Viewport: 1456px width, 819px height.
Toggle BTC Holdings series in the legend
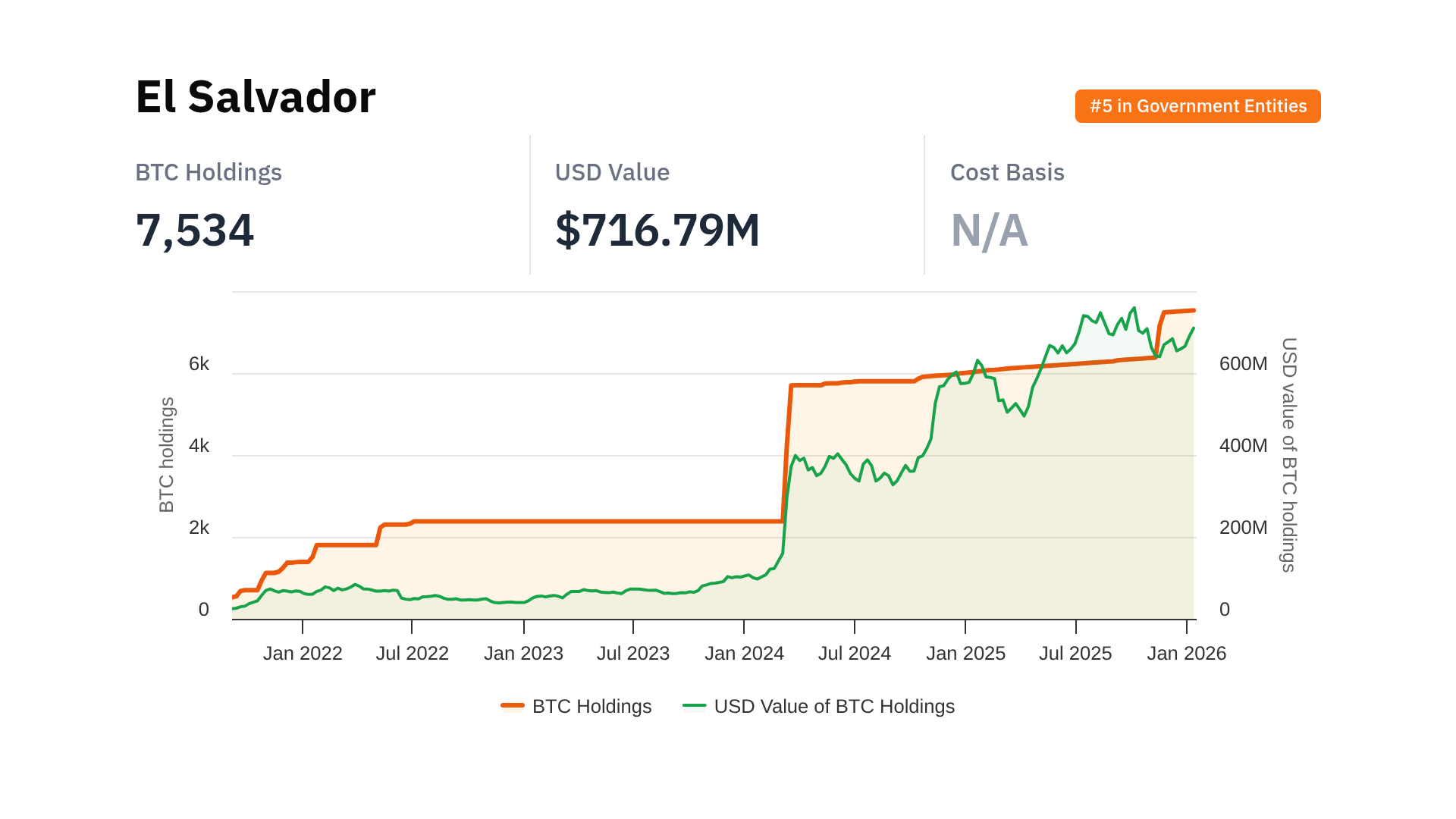(x=591, y=706)
